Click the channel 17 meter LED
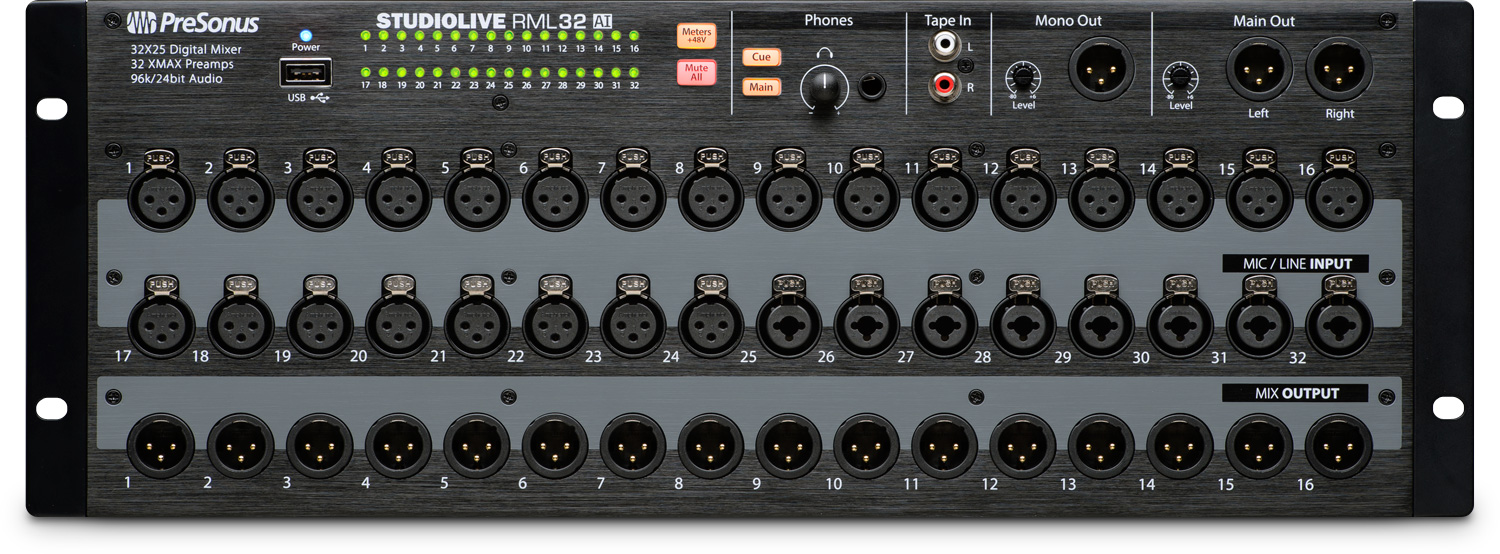 [366, 72]
